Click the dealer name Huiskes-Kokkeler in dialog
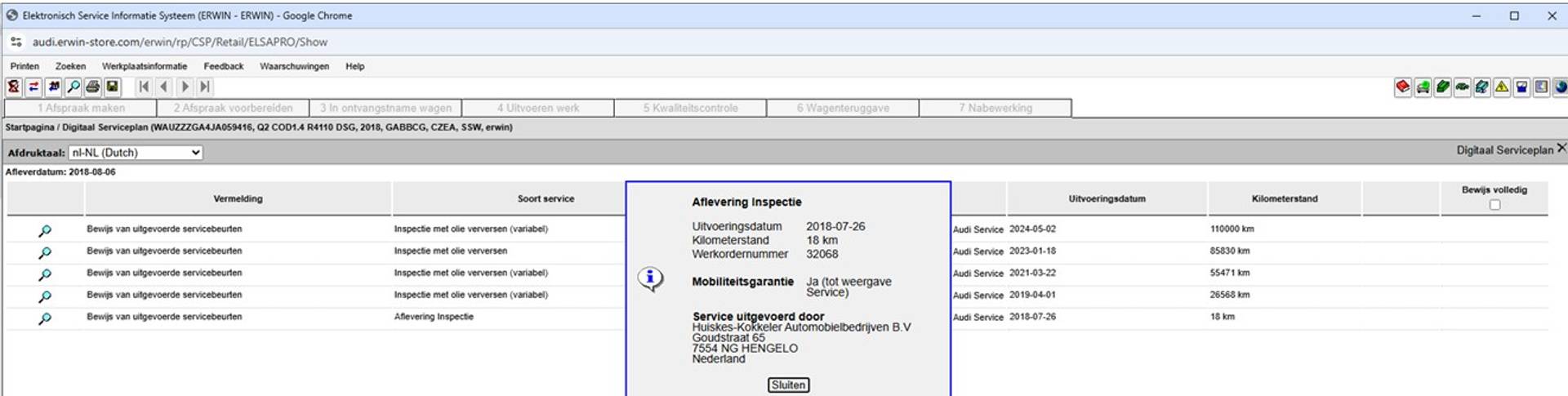 (x=801, y=327)
